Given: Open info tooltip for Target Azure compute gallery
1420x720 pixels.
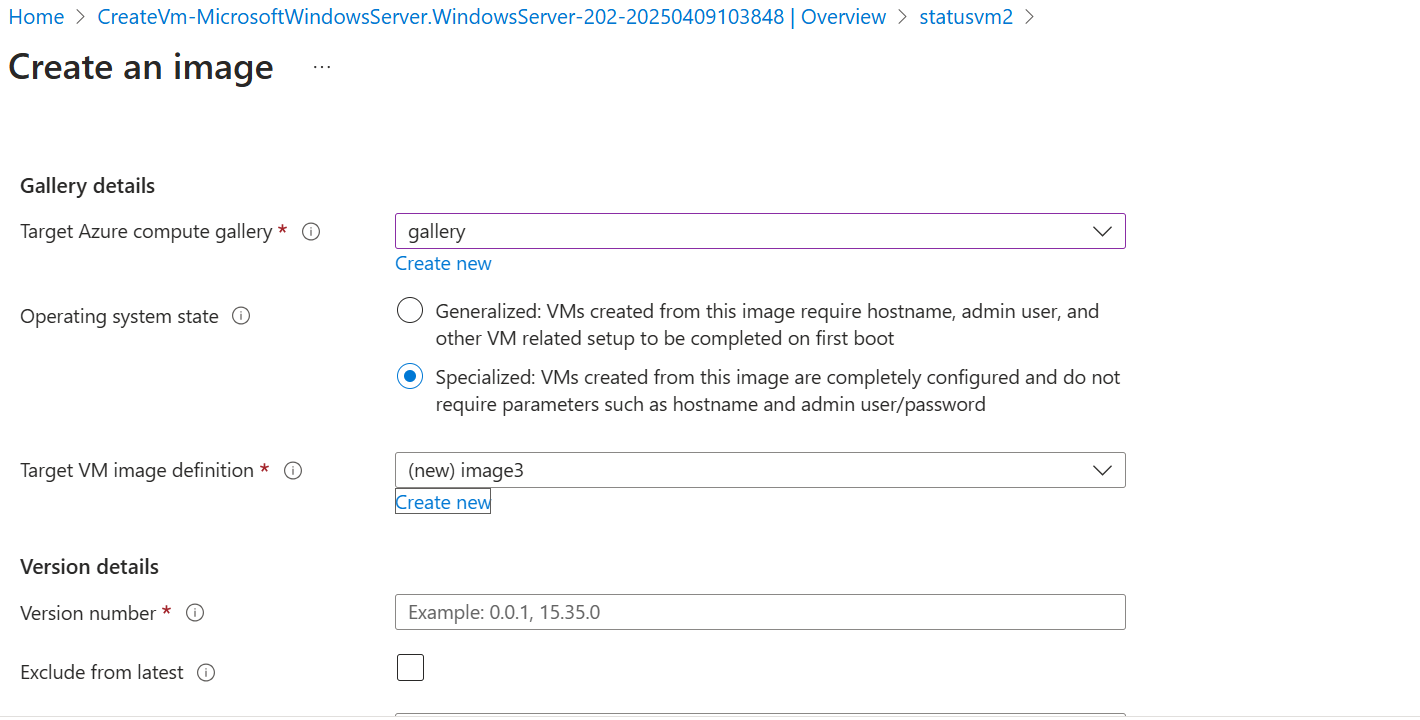Looking at the screenshot, I should point(311,232).
